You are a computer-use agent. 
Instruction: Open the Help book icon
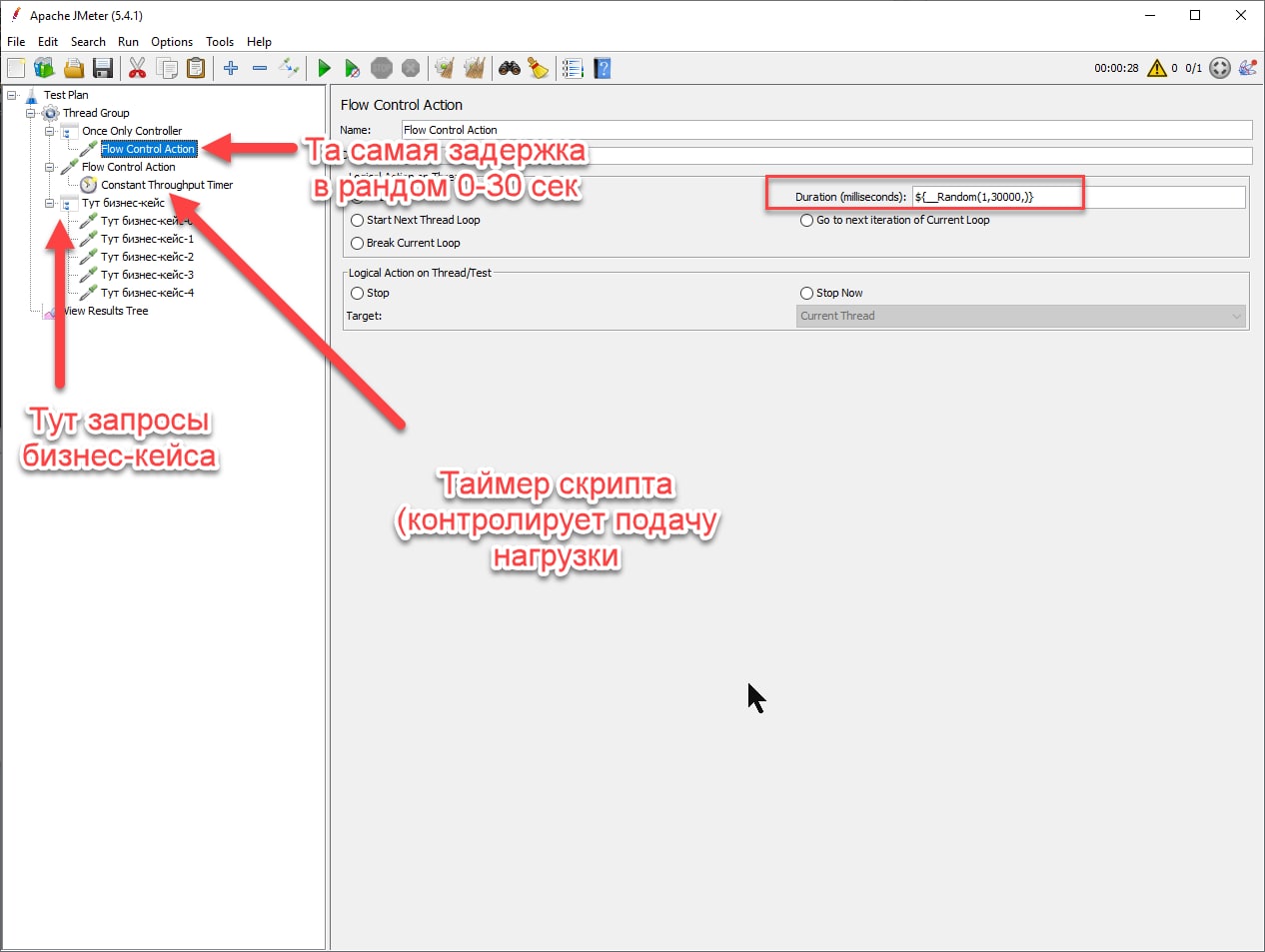(602, 68)
